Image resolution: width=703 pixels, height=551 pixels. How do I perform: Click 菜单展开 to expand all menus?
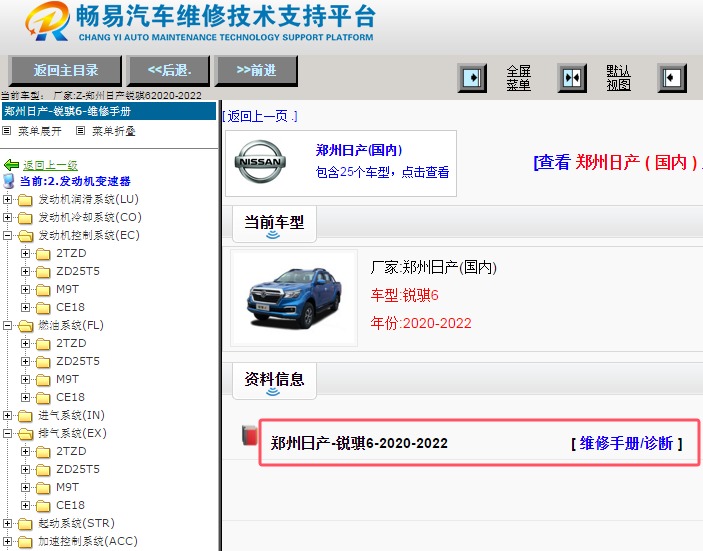click(39, 131)
